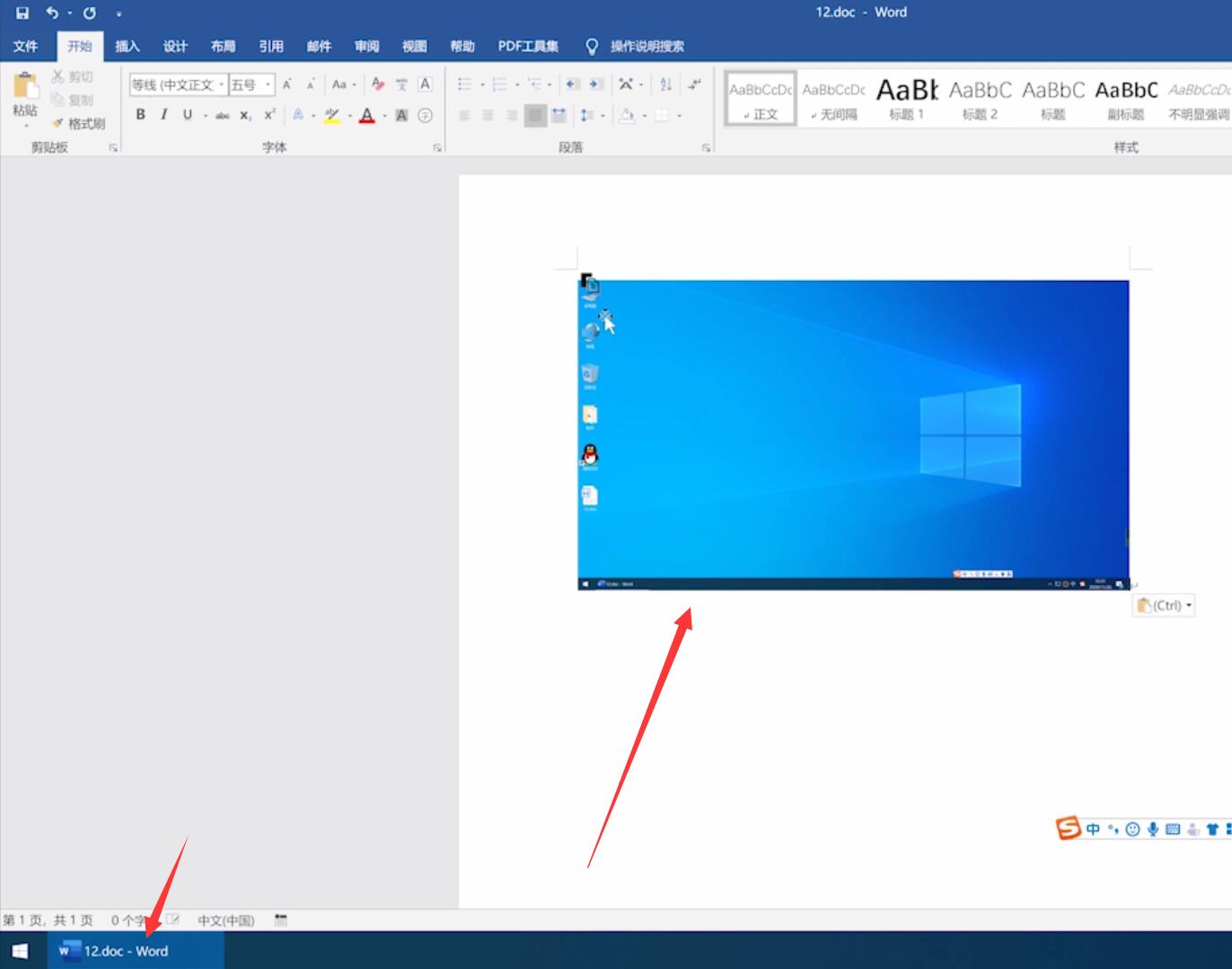Screen dimensions: 1232x969
Task: Toggle justify alignment
Action: 535,115
